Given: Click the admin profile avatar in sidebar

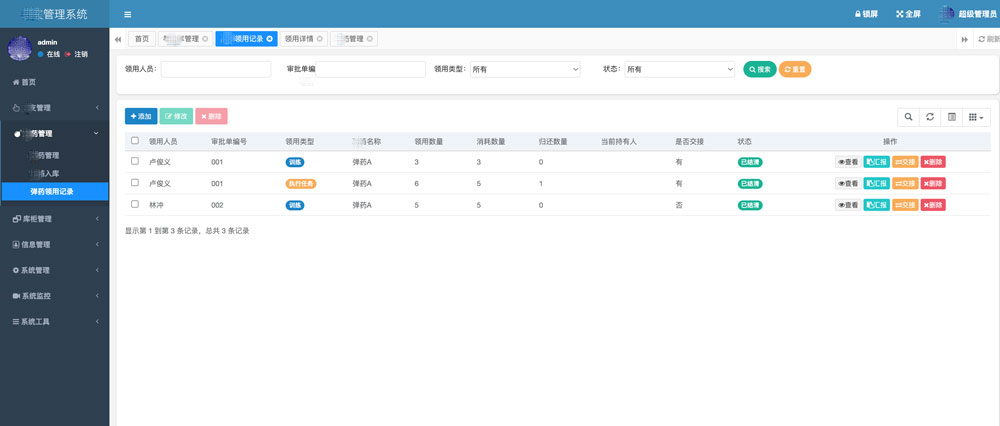Looking at the screenshot, I should tap(20, 48).
